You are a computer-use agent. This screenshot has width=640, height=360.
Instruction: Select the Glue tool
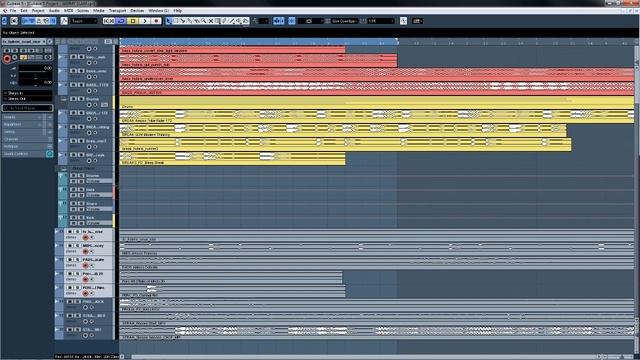pos(190,21)
